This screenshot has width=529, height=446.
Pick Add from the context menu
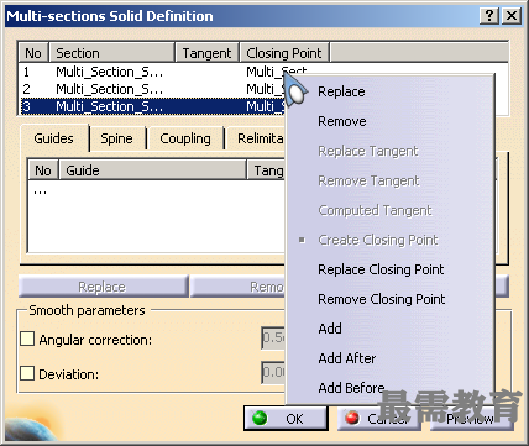330,328
